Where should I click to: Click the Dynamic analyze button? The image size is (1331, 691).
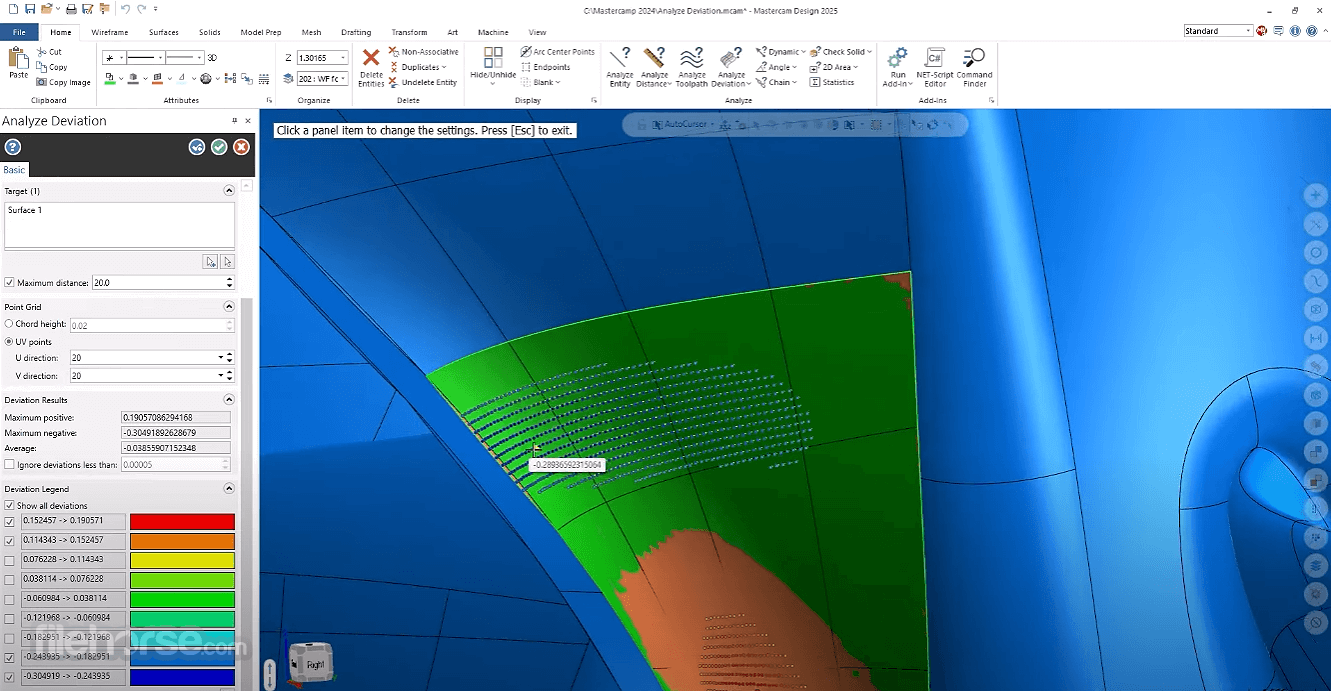(780, 51)
